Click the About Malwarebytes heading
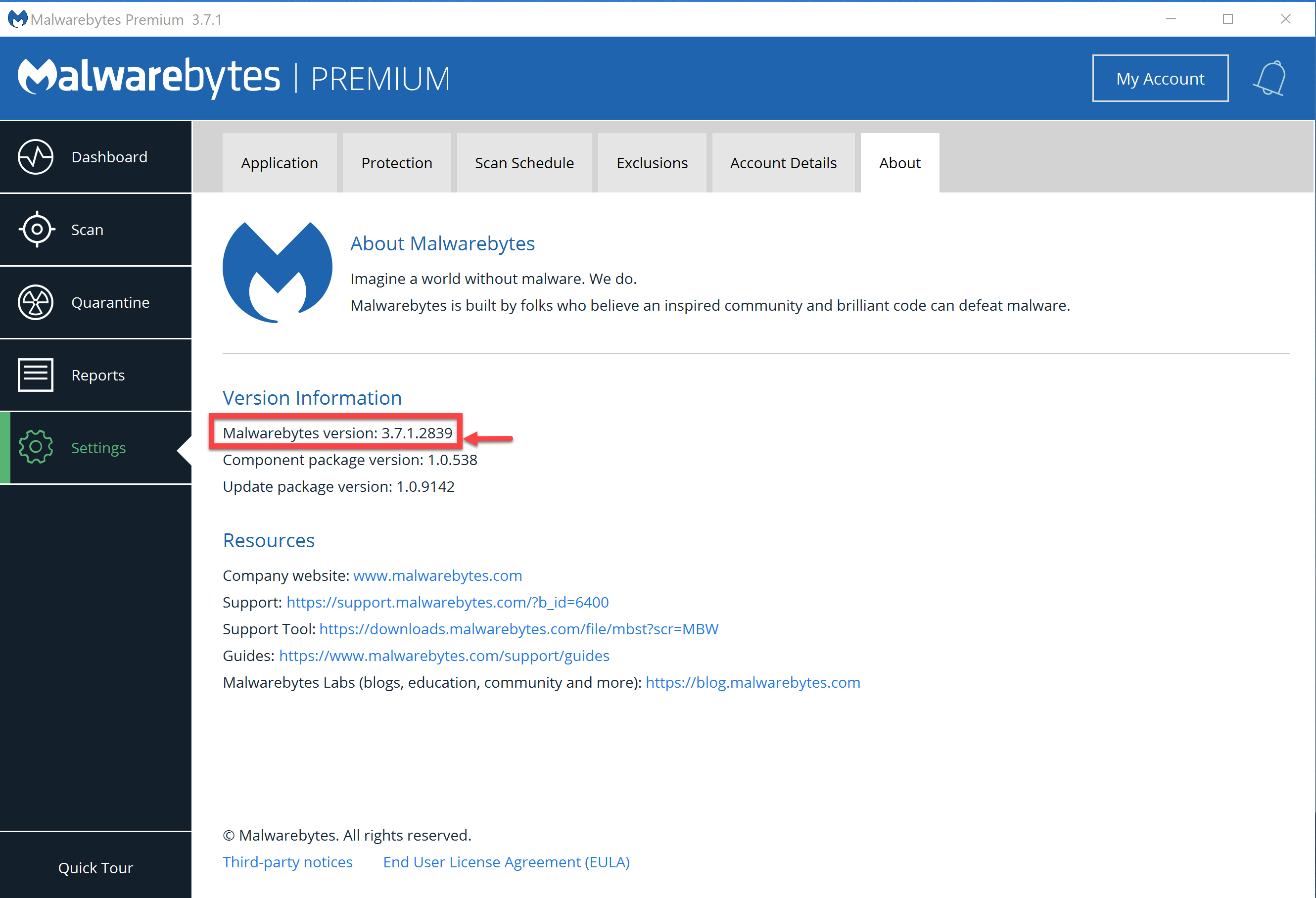The height and width of the screenshot is (898, 1316). coord(442,243)
